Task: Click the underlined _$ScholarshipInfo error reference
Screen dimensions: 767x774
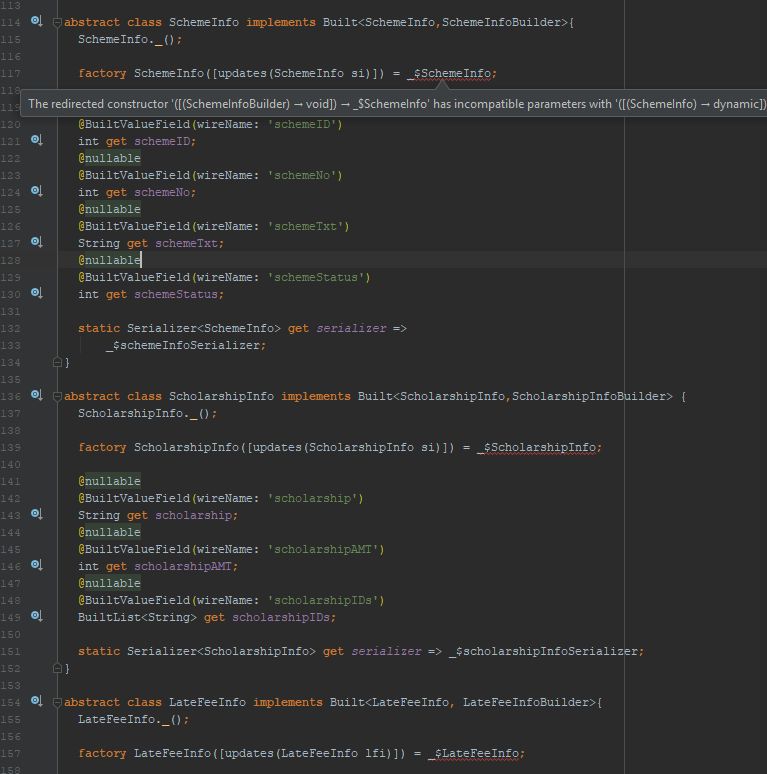Action: (x=537, y=448)
